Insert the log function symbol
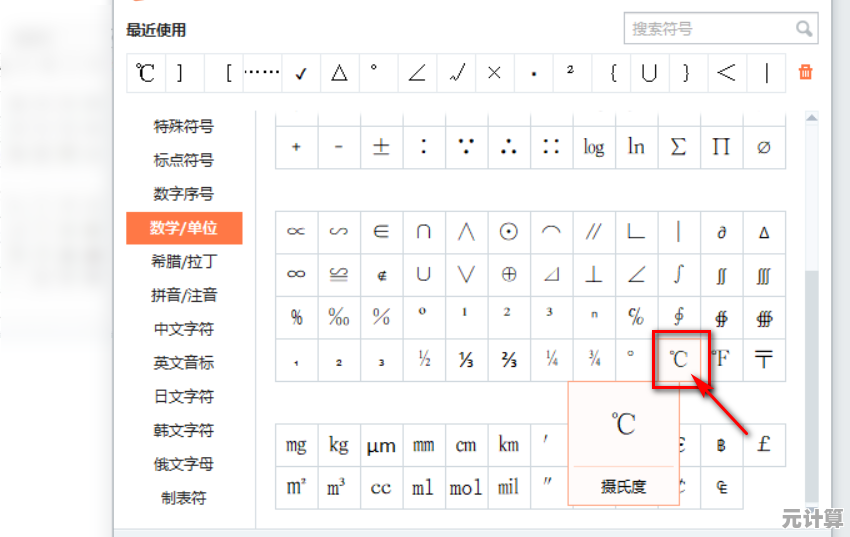The height and width of the screenshot is (537, 850). [x=594, y=146]
